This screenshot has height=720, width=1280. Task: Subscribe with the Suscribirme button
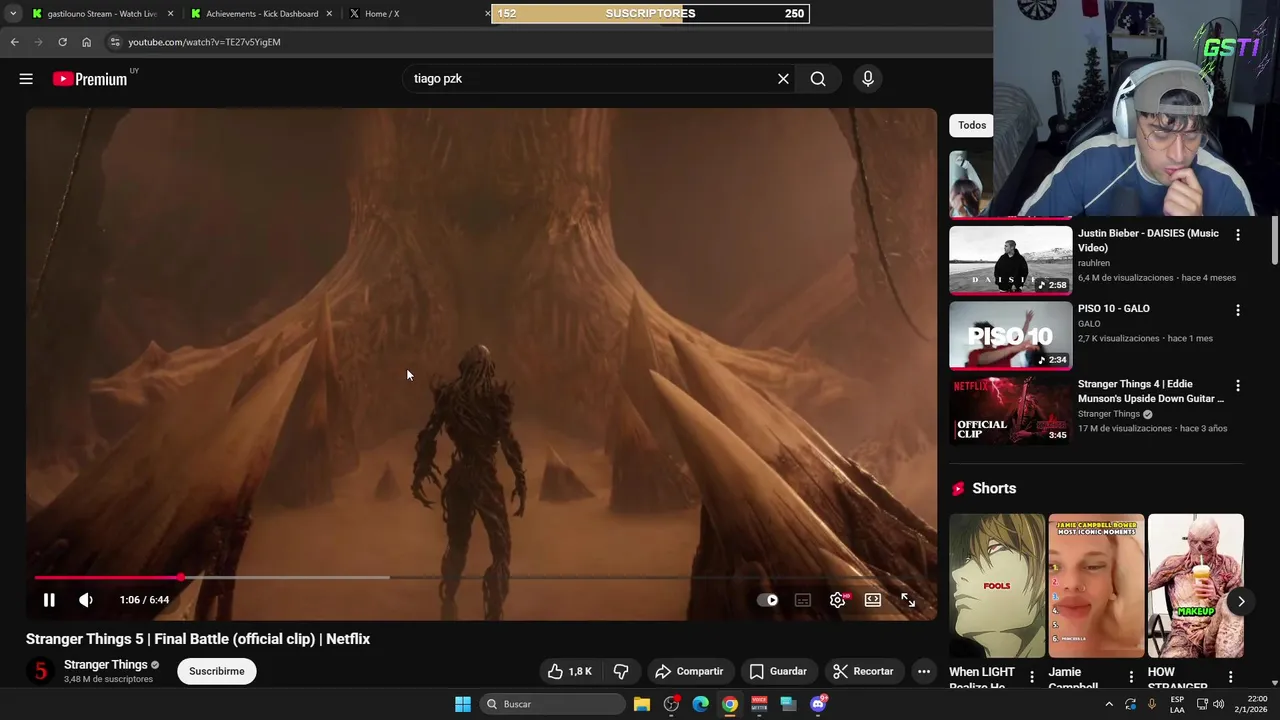[217, 671]
